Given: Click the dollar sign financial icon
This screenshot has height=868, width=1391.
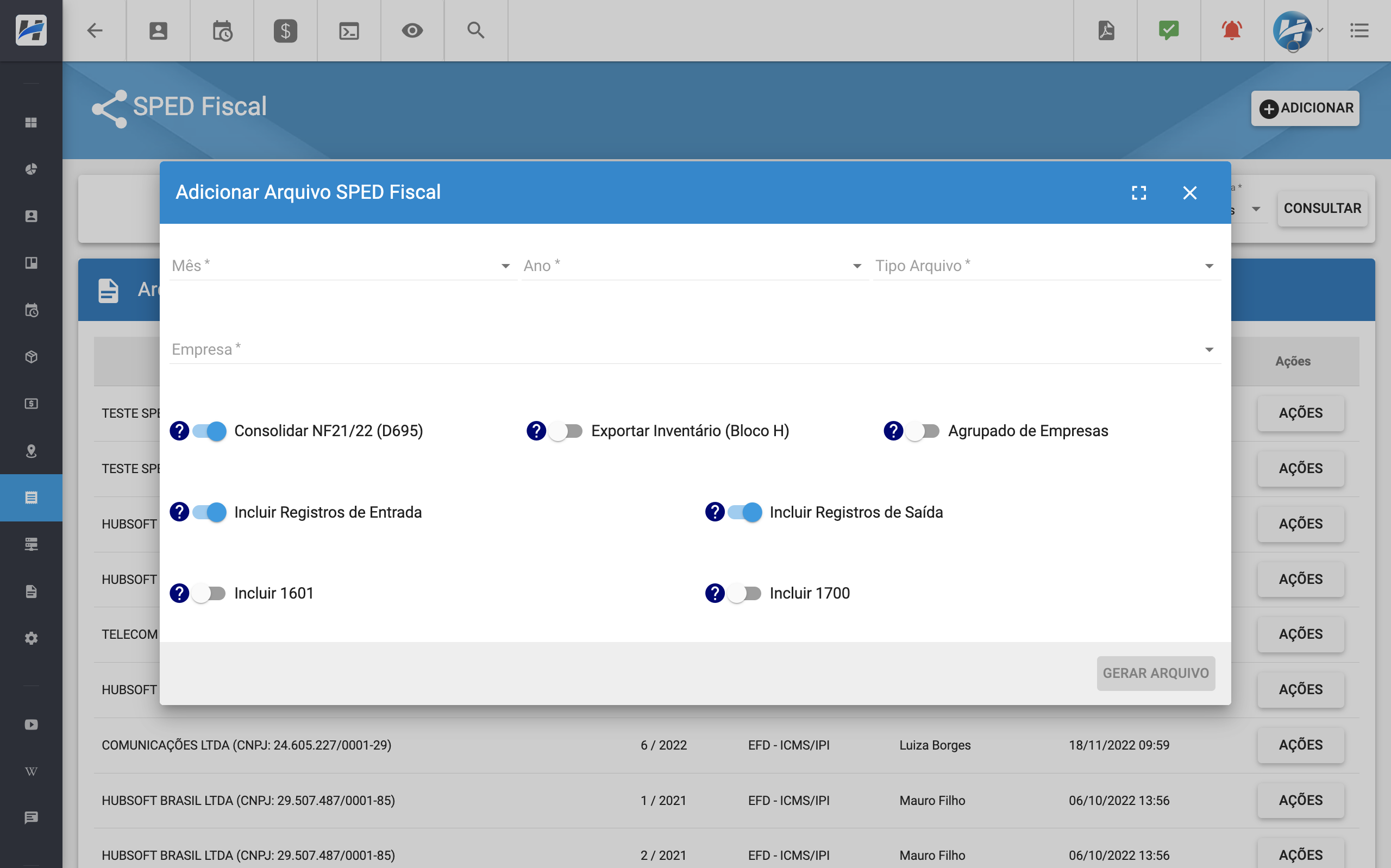Looking at the screenshot, I should (x=285, y=30).
